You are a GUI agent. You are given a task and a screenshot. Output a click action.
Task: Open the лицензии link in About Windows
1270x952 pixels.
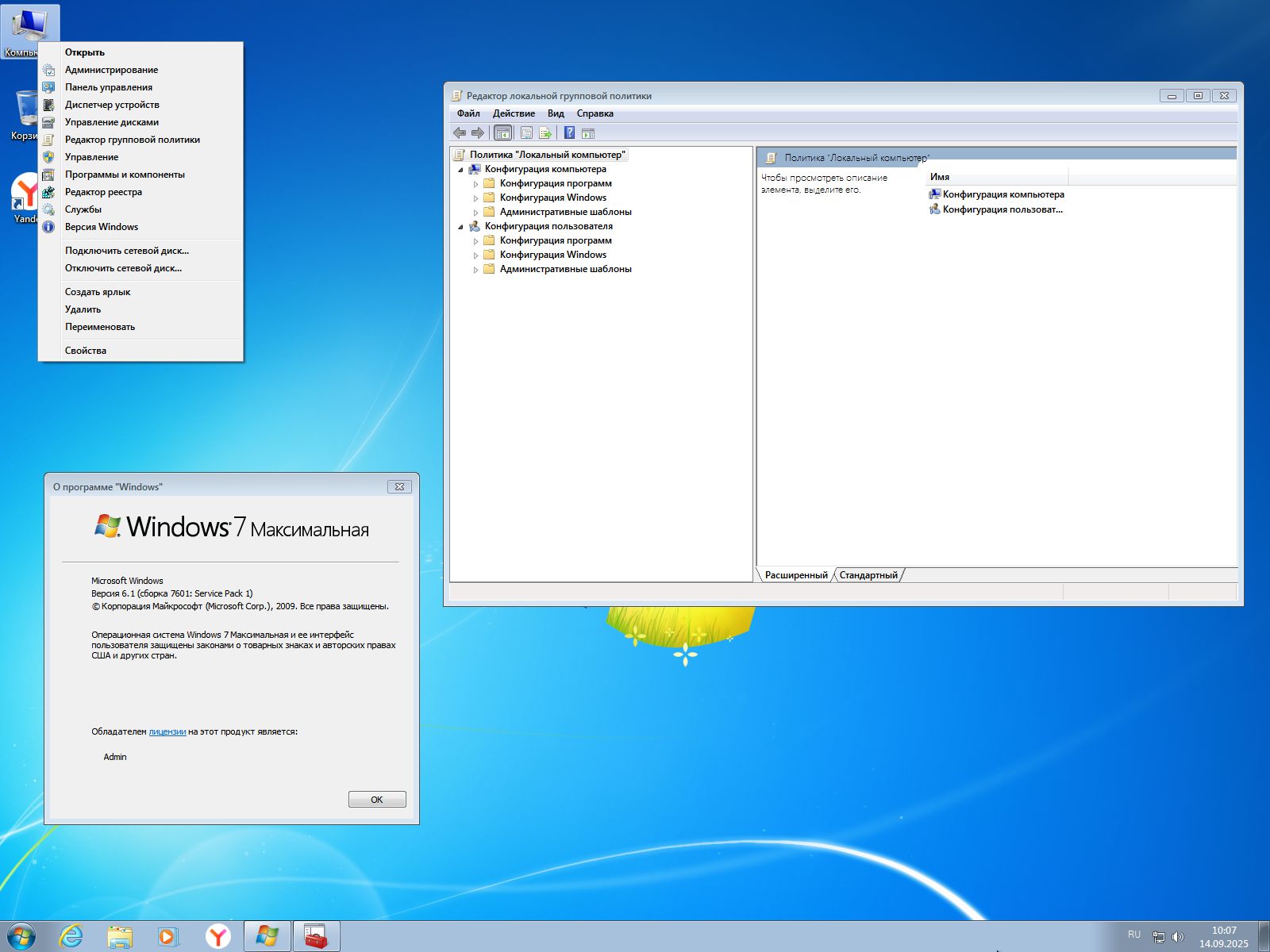pos(167,731)
